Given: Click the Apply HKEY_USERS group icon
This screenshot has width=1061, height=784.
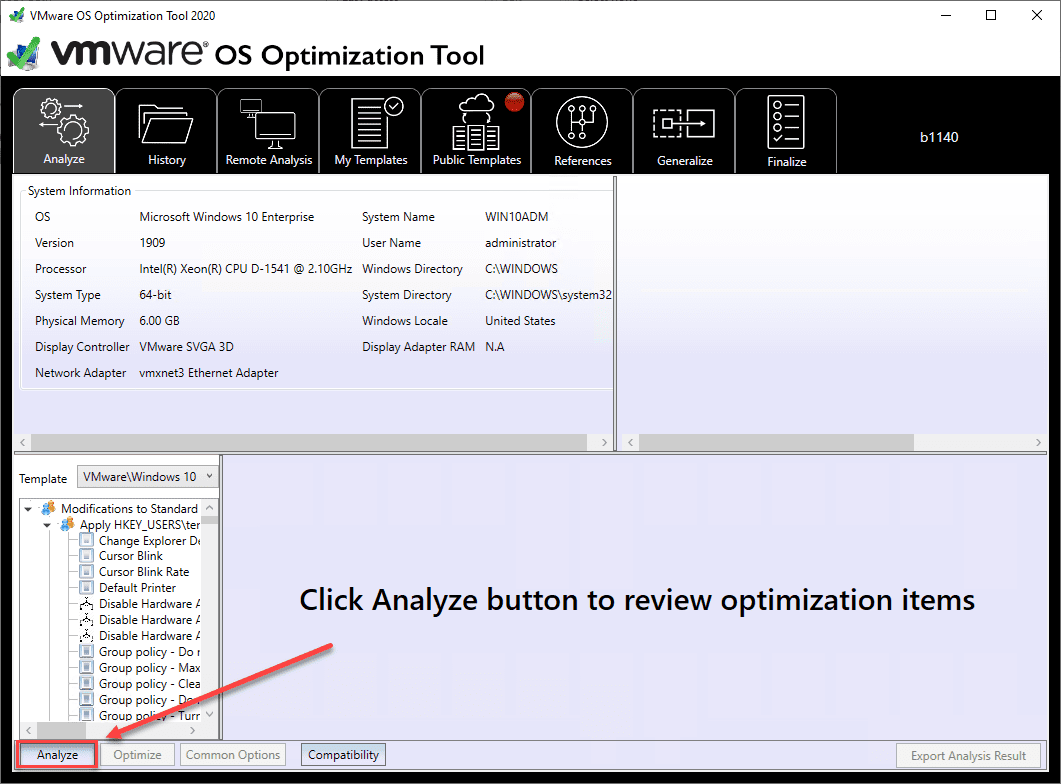Looking at the screenshot, I should [x=67, y=524].
